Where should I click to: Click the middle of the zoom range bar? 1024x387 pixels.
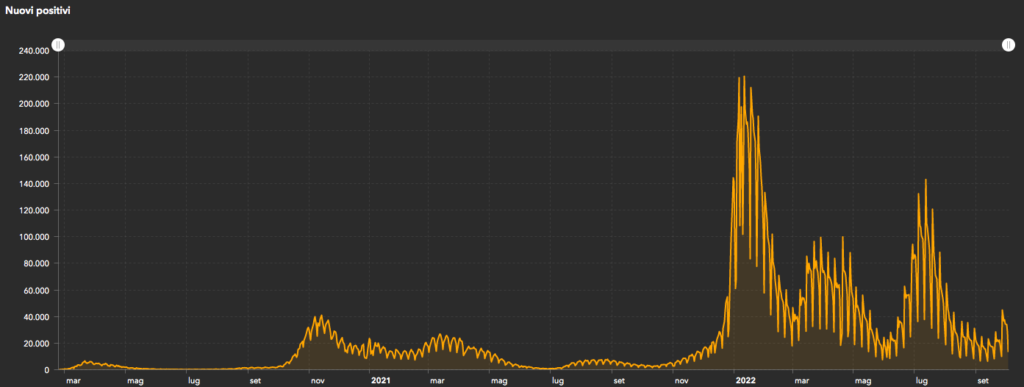[533, 45]
